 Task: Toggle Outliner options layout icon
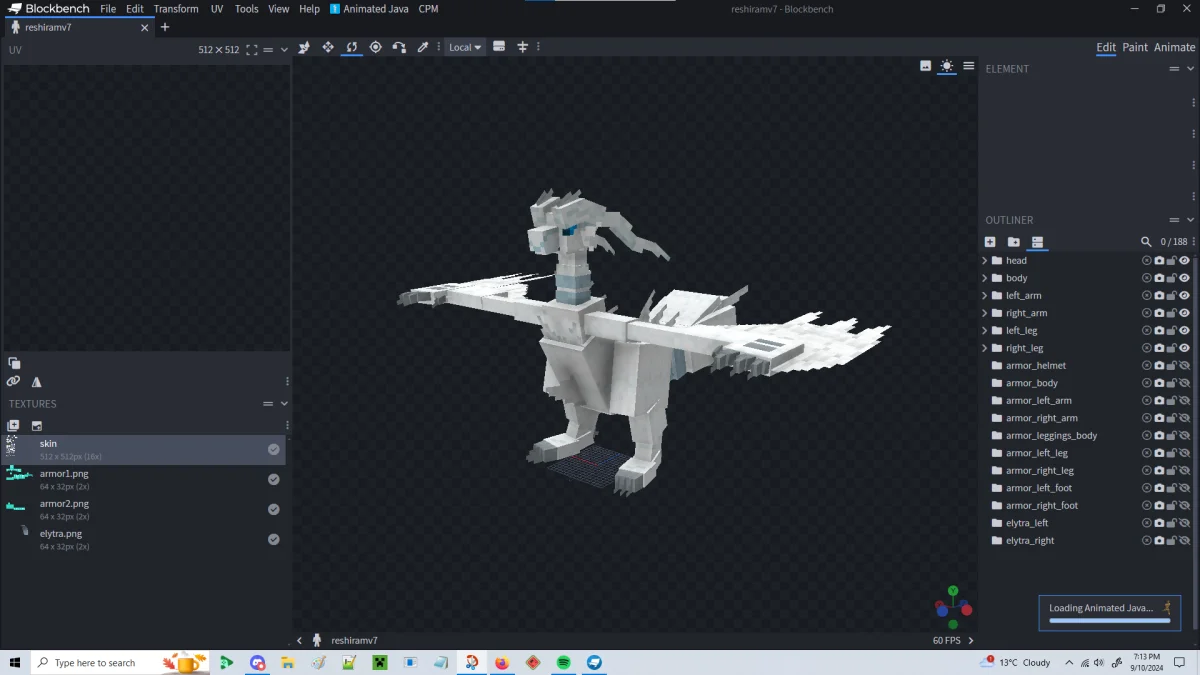pos(1037,242)
